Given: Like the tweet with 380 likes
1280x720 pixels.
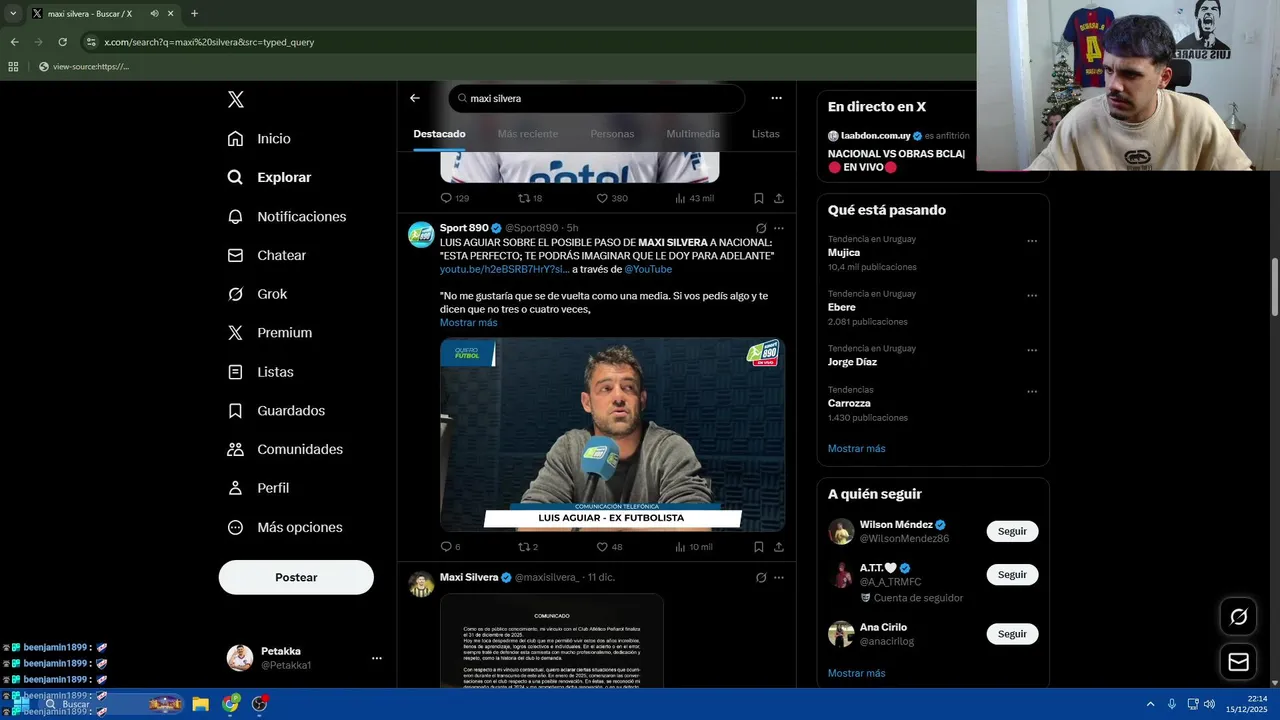Looking at the screenshot, I should [612, 198].
